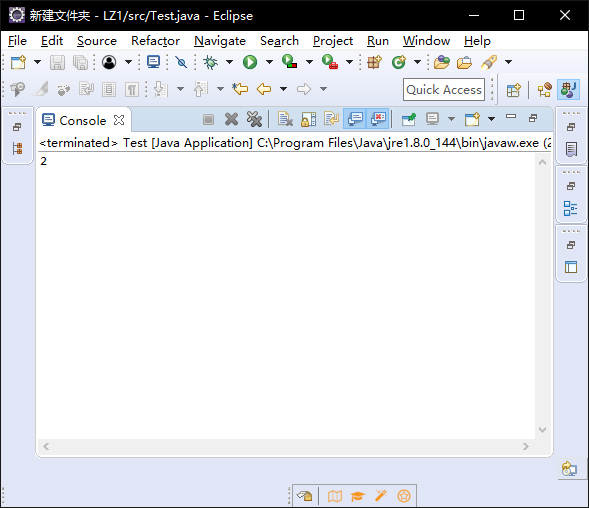The image size is (589, 508).
Task: Click the New wizard toolbar icon
Action: [18, 62]
